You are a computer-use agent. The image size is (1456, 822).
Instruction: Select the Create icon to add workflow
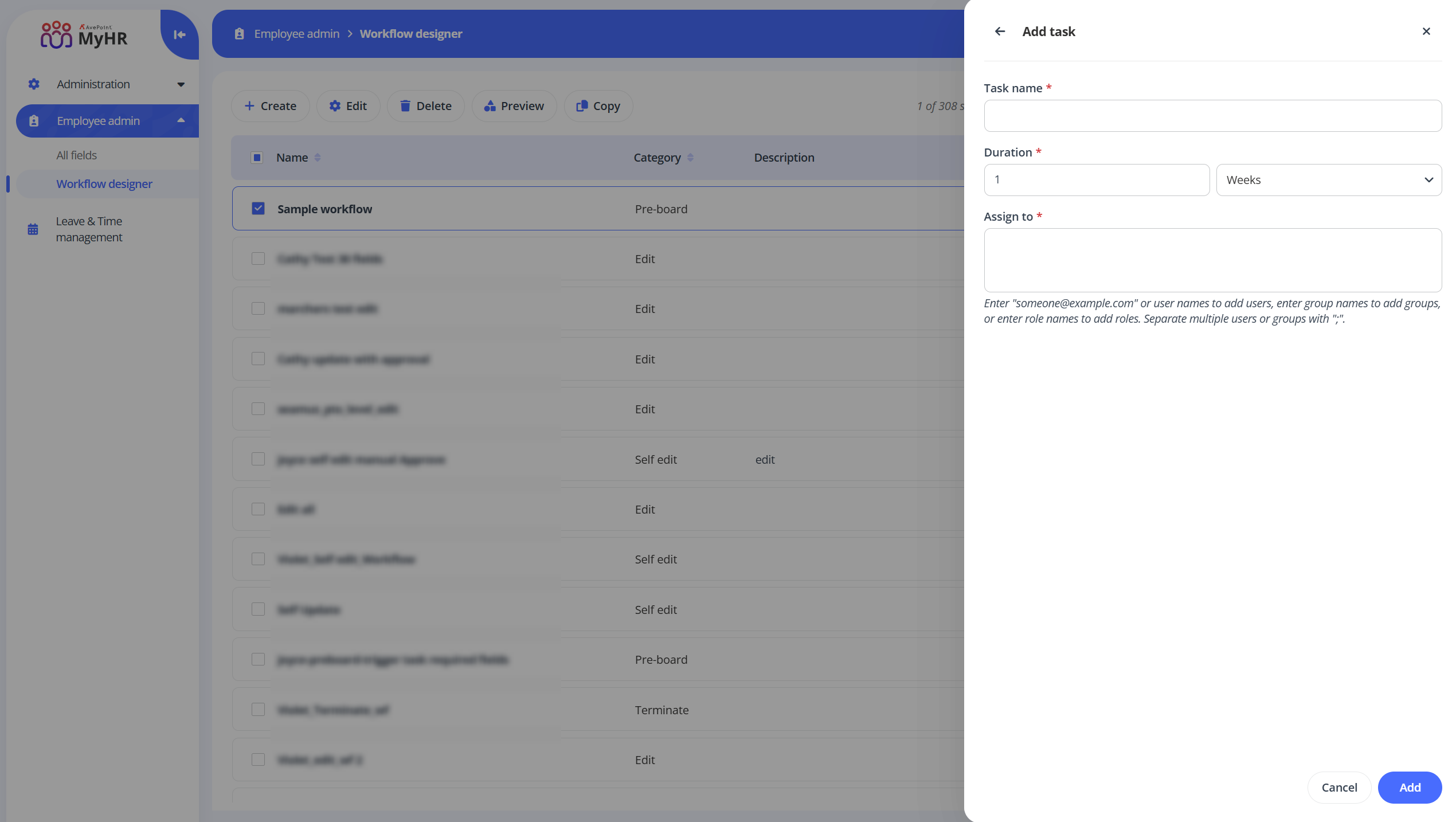click(250, 105)
